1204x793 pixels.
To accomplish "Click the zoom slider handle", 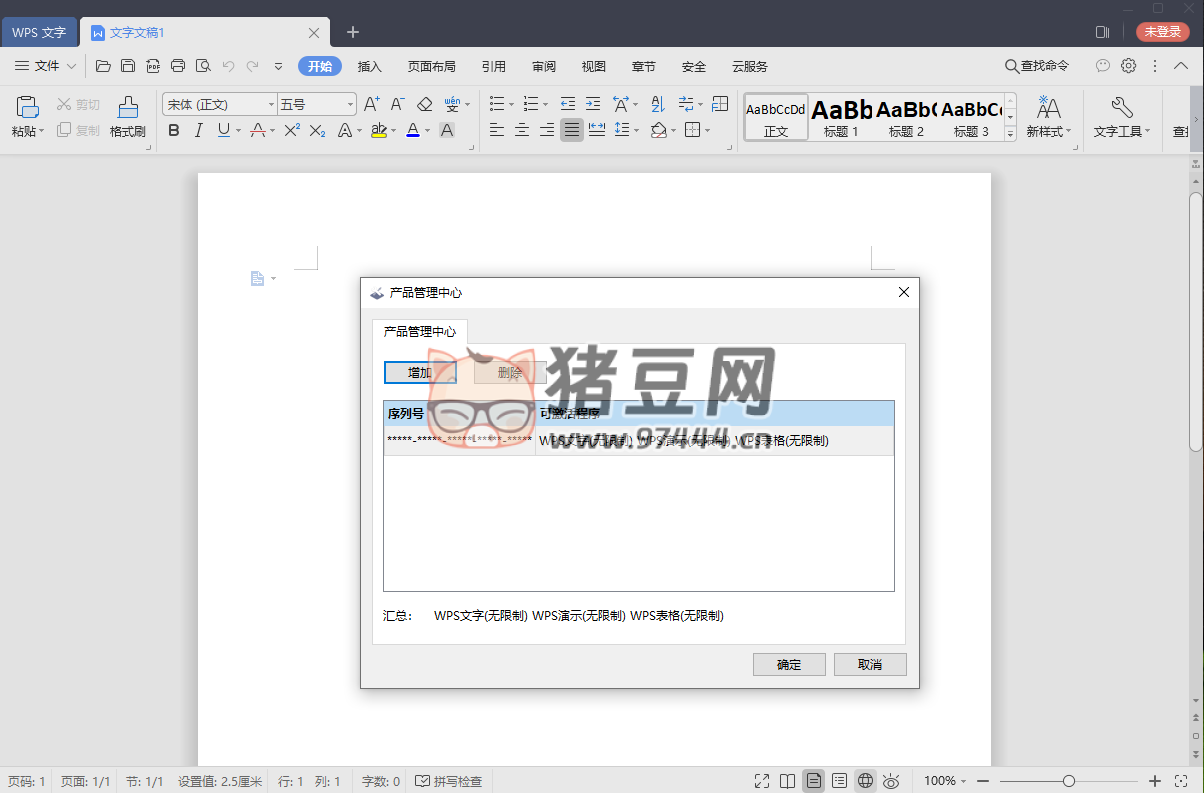I will 1069,781.
